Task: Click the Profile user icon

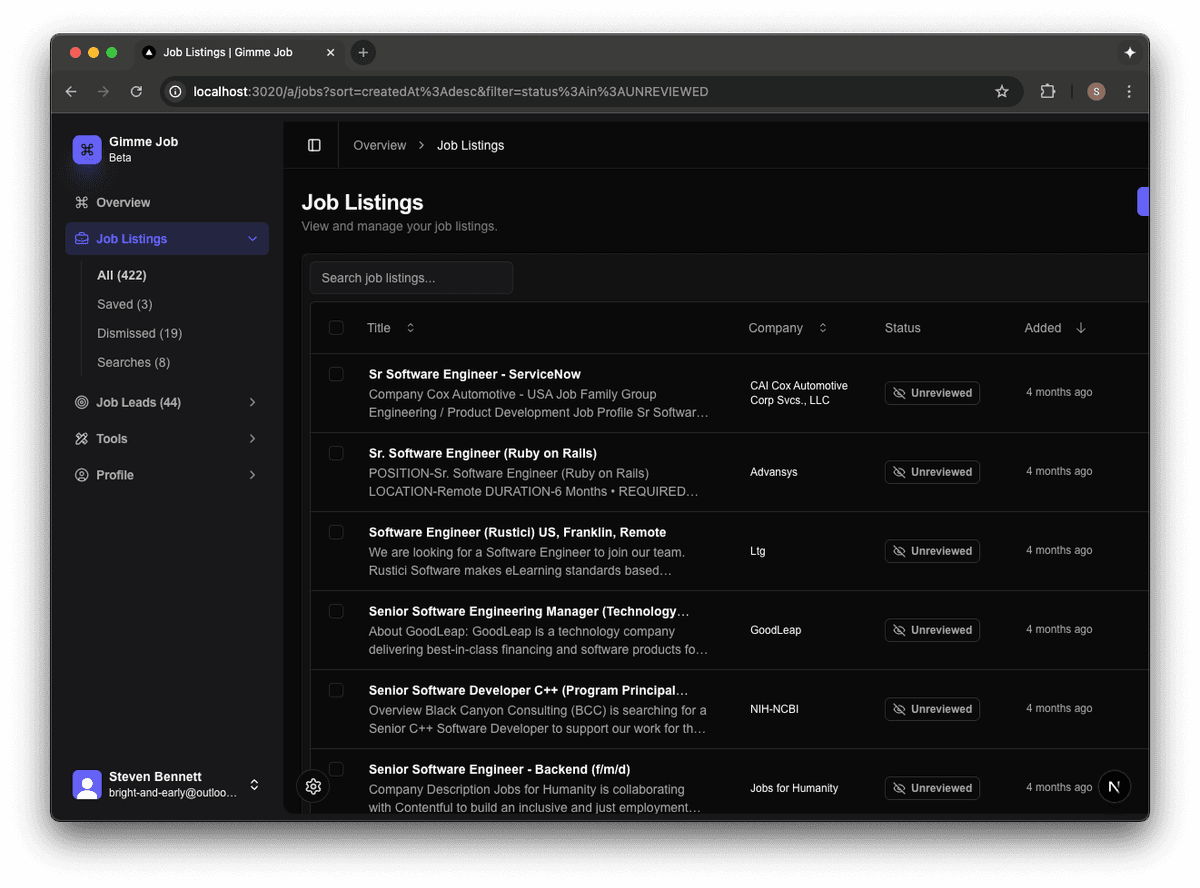Action: click(82, 475)
